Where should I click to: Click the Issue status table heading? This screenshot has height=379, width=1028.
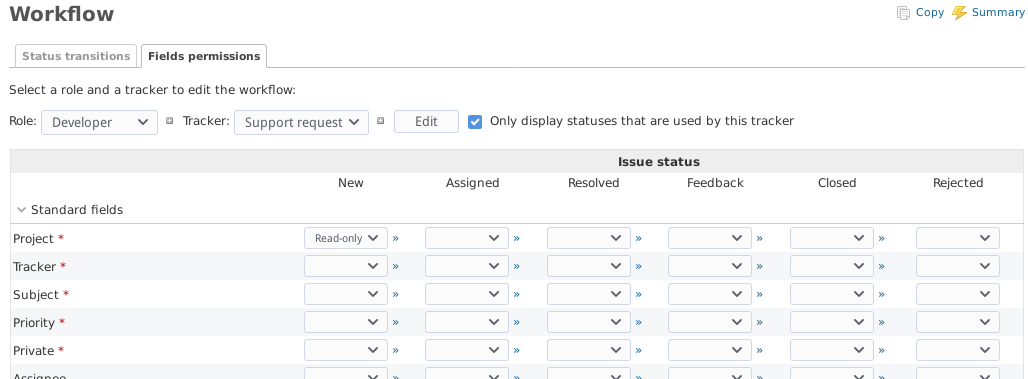tap(659, 161)
